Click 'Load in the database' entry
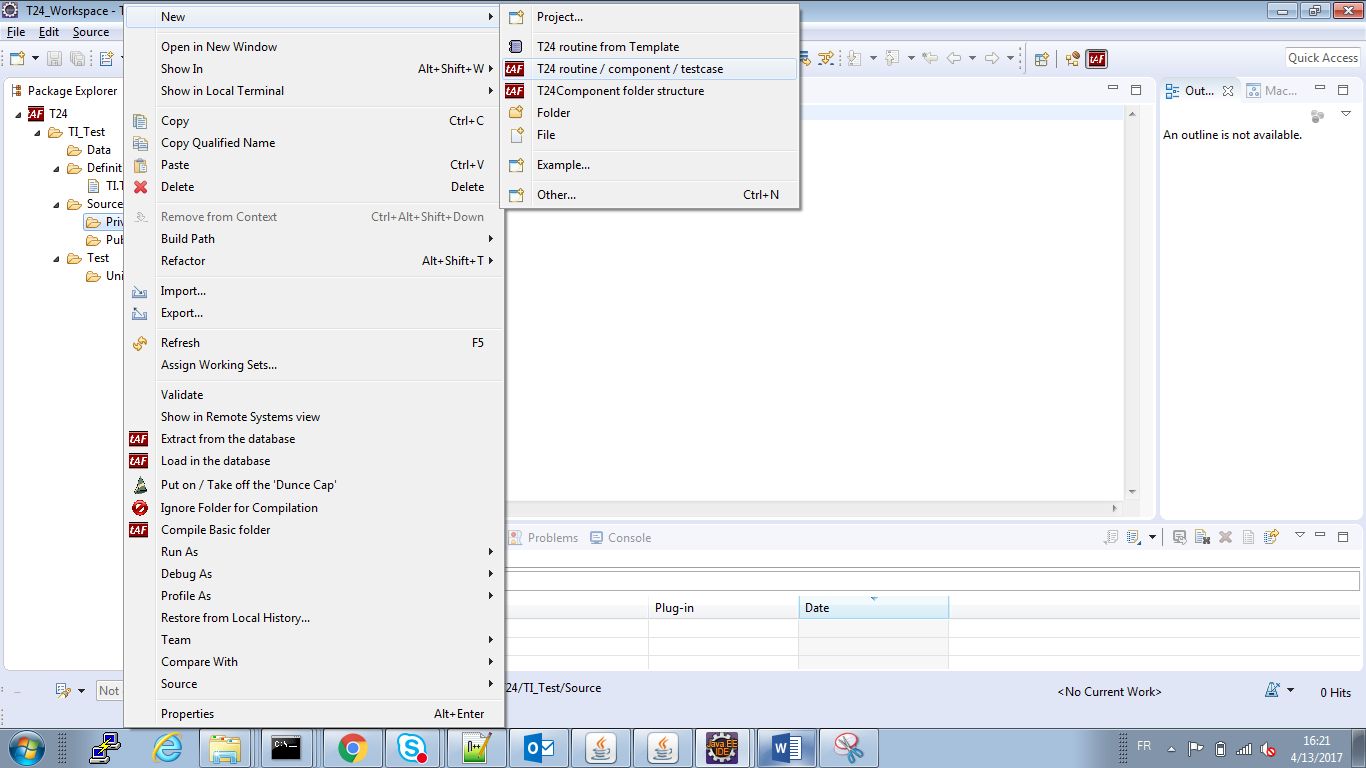This screenshot has height=768, width=1366. (x=215, y=461)
